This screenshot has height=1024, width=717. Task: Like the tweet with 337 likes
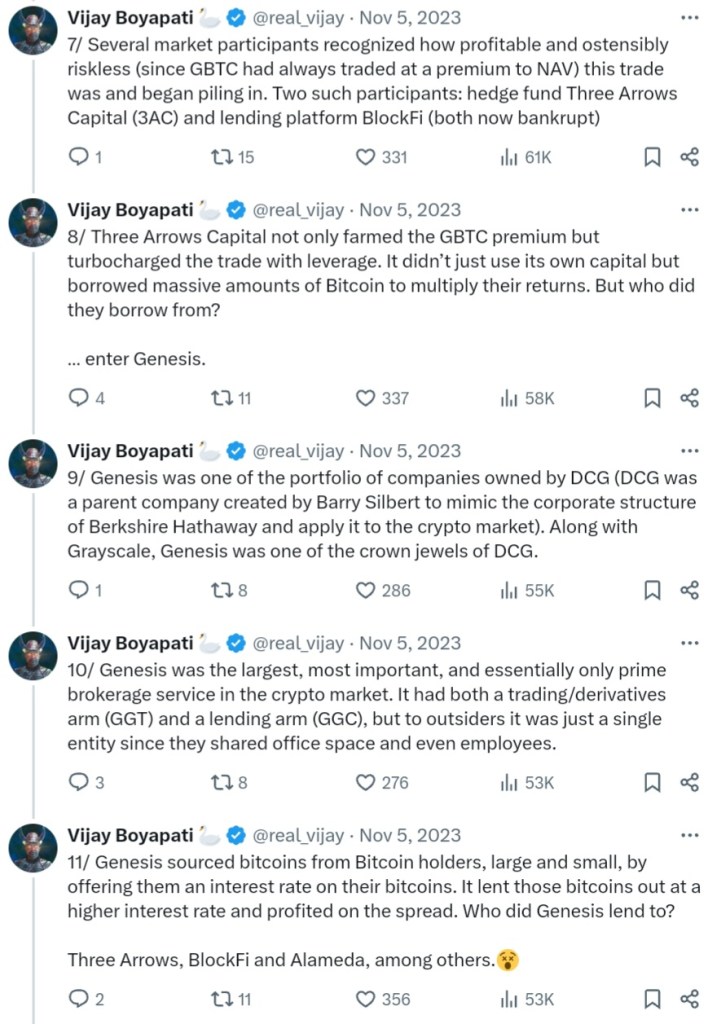pos(366,398)
